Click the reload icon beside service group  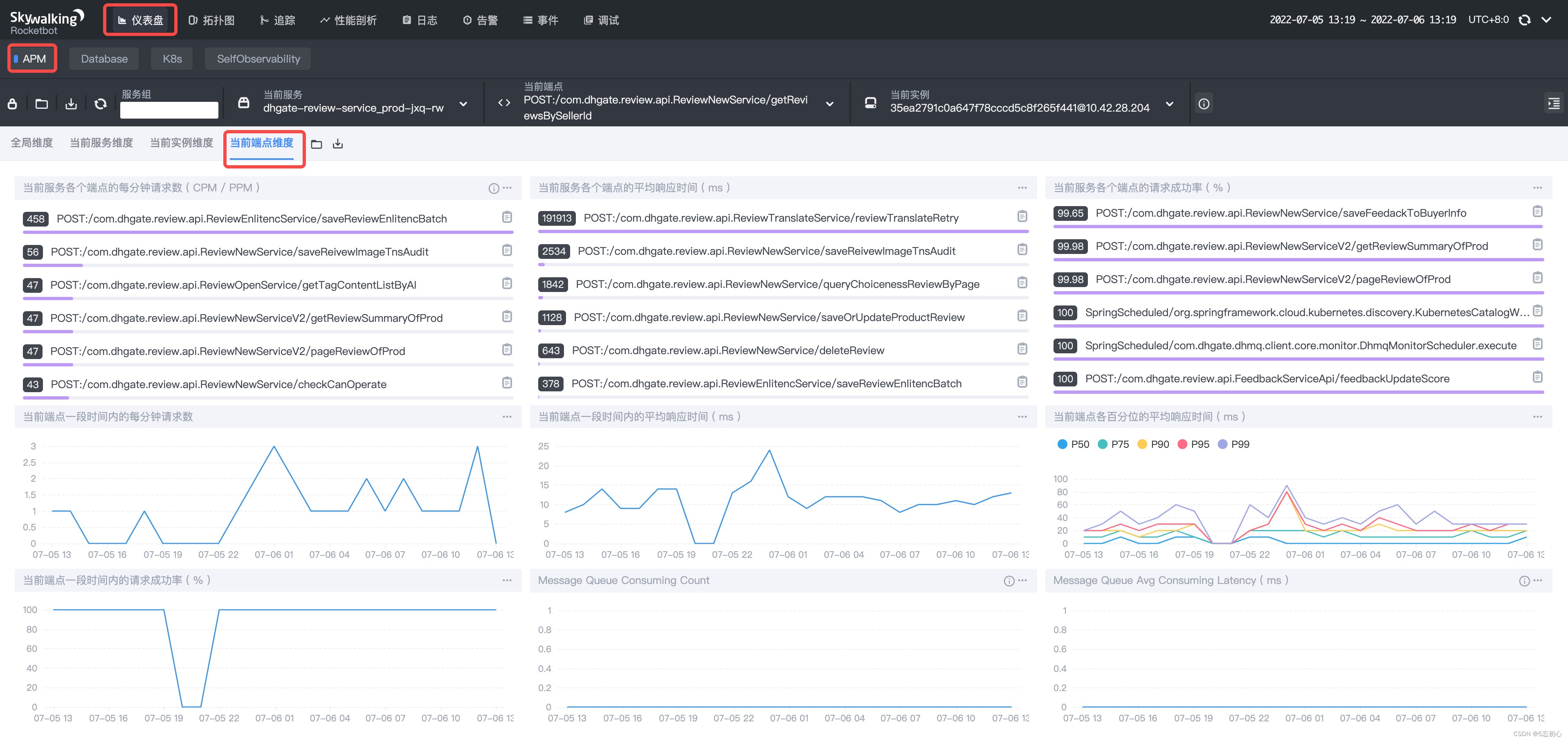(x=101, y=103)
